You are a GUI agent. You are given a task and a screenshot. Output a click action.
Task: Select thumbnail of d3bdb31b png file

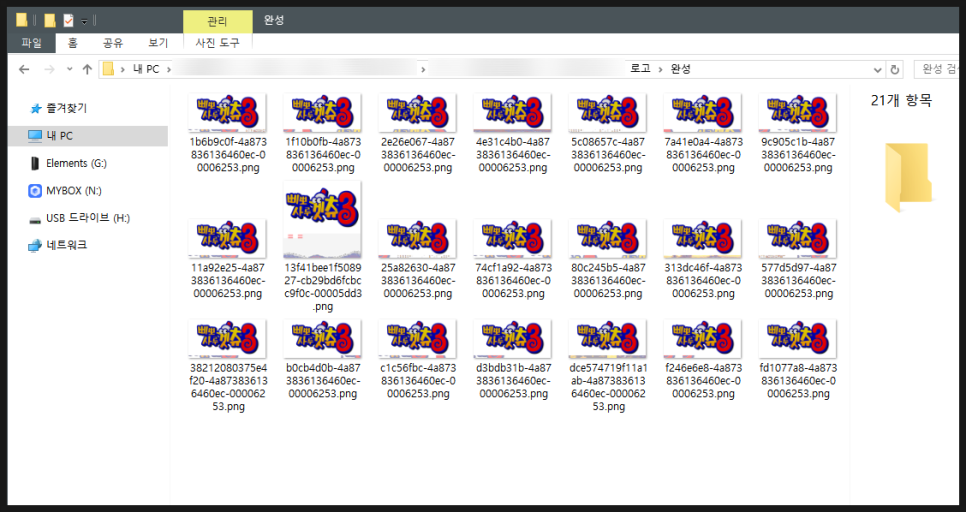click(x=513, y=339)
